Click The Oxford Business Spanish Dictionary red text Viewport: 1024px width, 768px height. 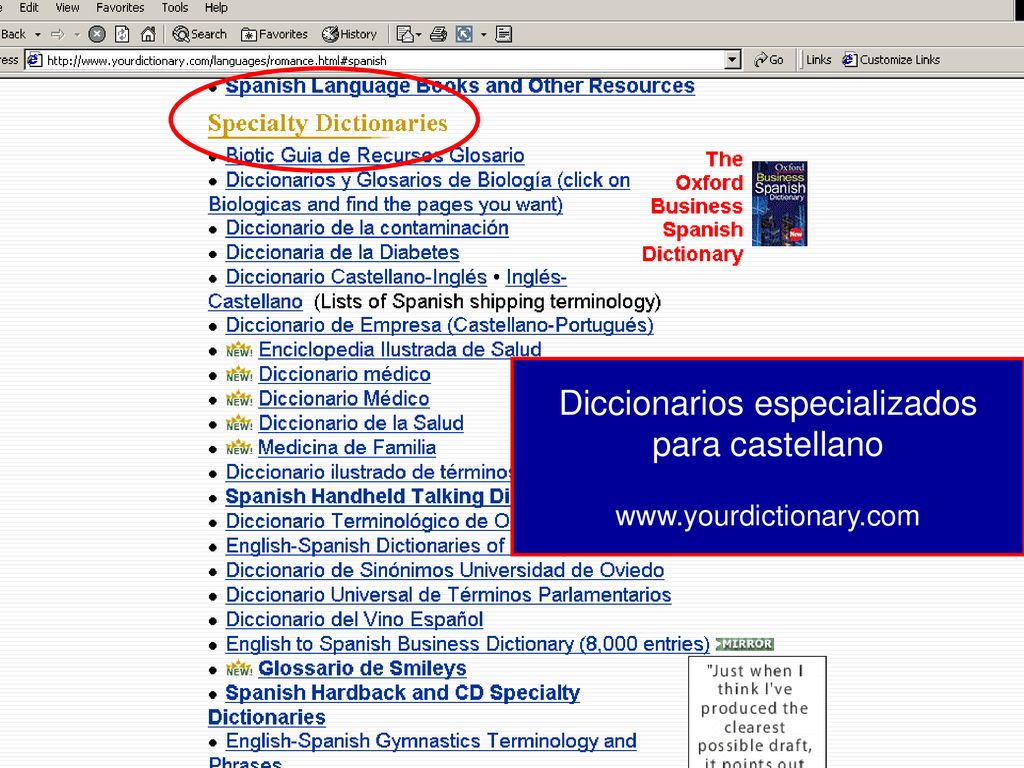[693, 206]
